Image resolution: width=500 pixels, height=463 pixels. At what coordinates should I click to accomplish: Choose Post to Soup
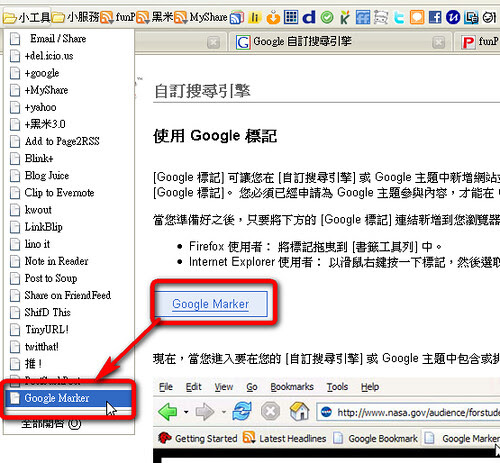click(69, 278)
